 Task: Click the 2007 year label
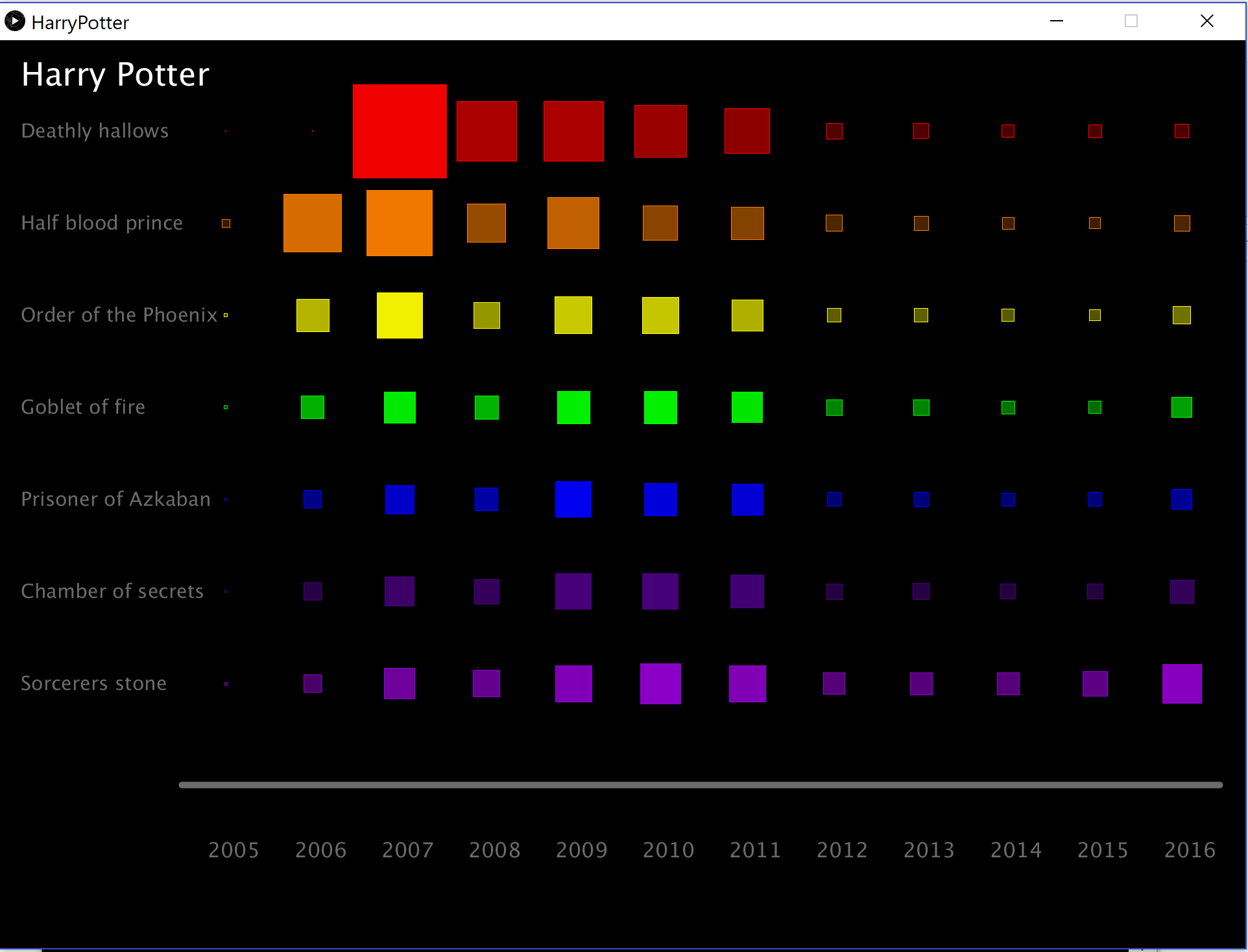(x=407, y=850)
